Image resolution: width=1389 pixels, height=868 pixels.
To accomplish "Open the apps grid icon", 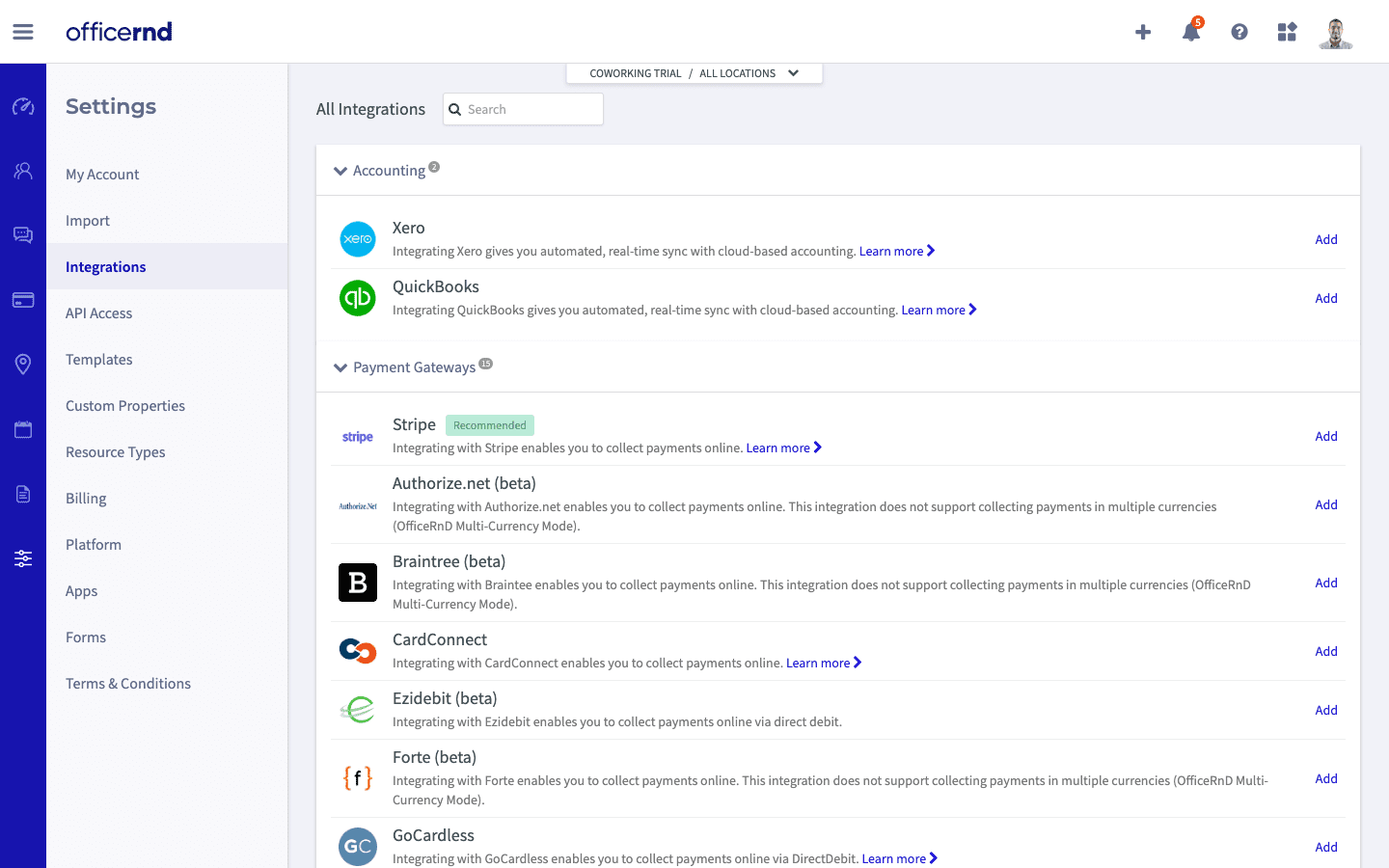I will [x=1287, y=32].
